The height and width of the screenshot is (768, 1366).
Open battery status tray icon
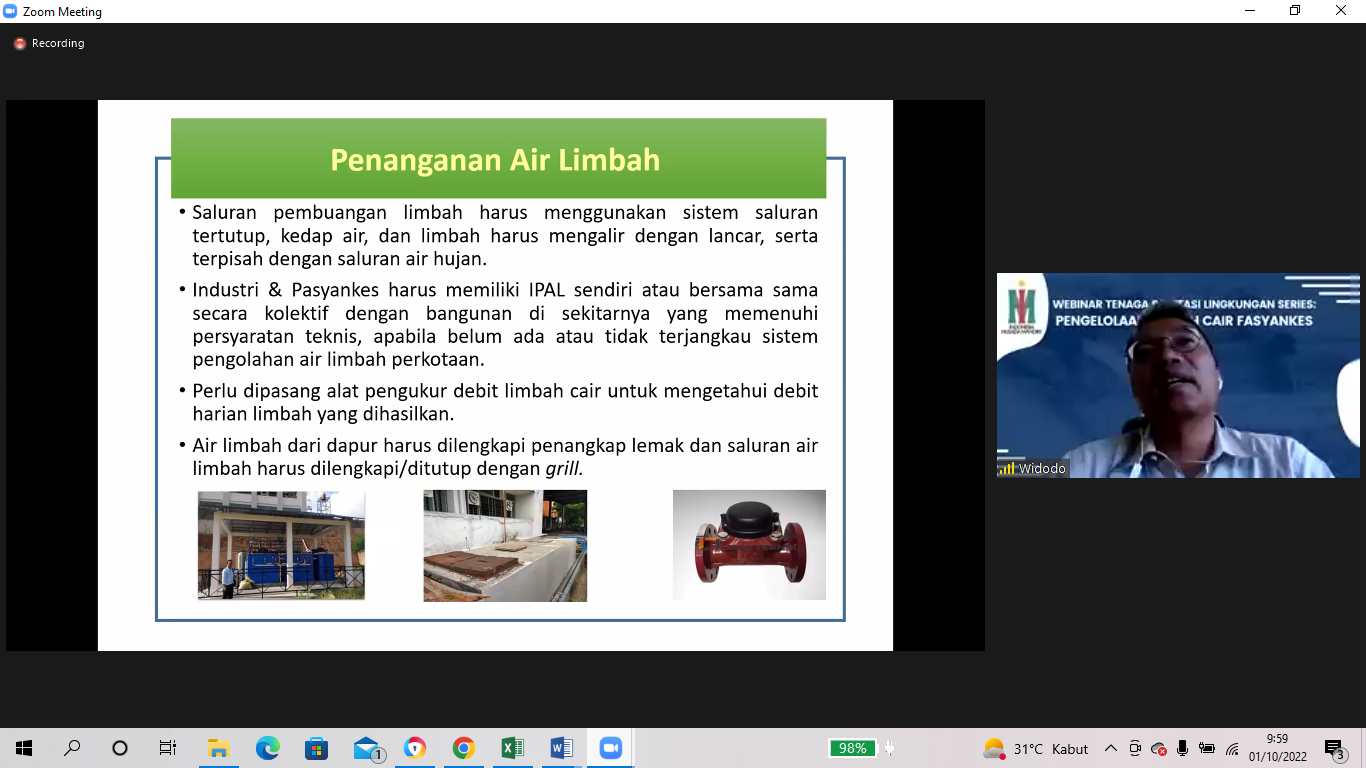click(x=1207, y=749)
